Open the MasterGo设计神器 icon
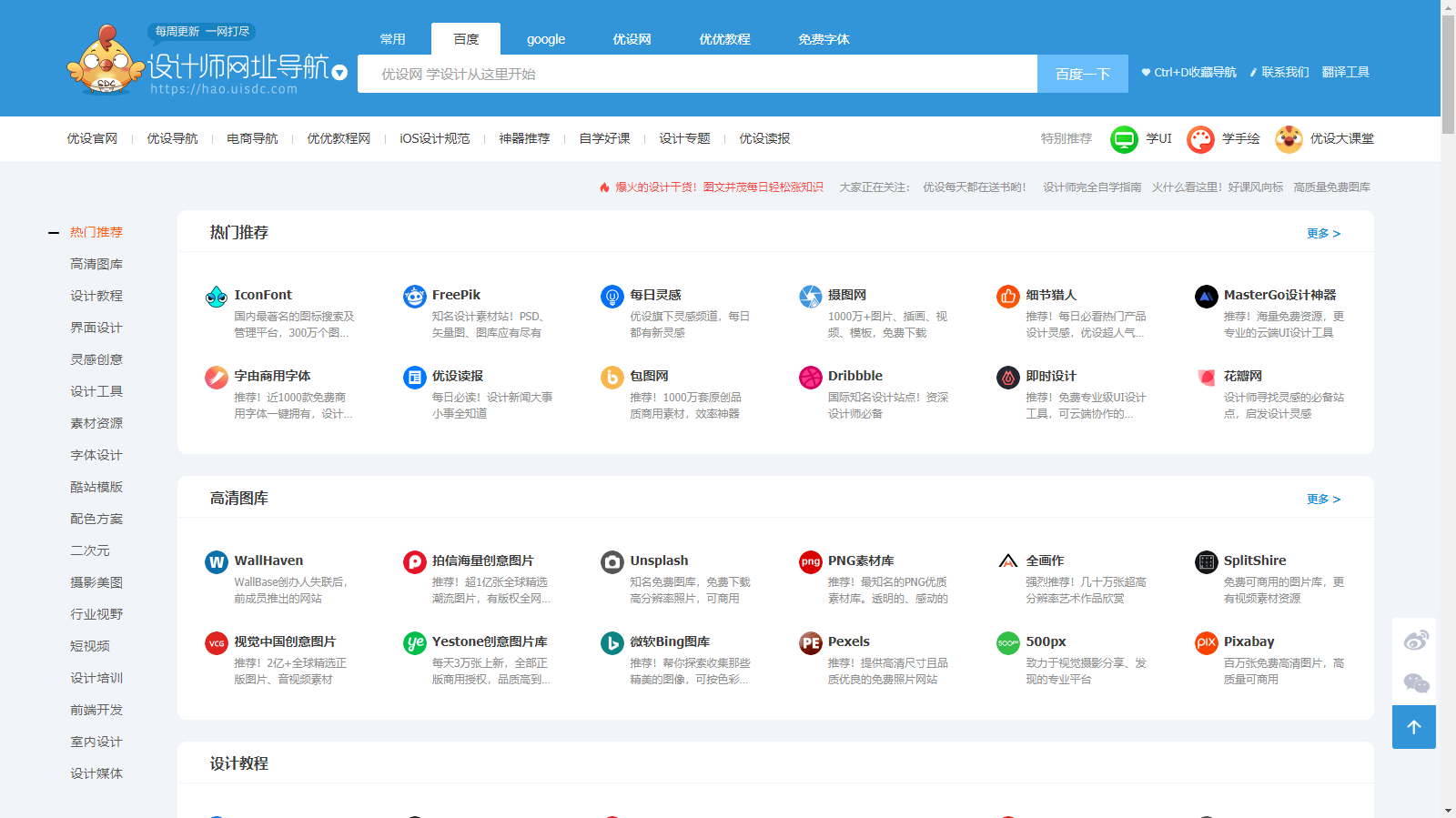Image resolution: width=1456 pixels, height=818 pixels. (1207, 297)
